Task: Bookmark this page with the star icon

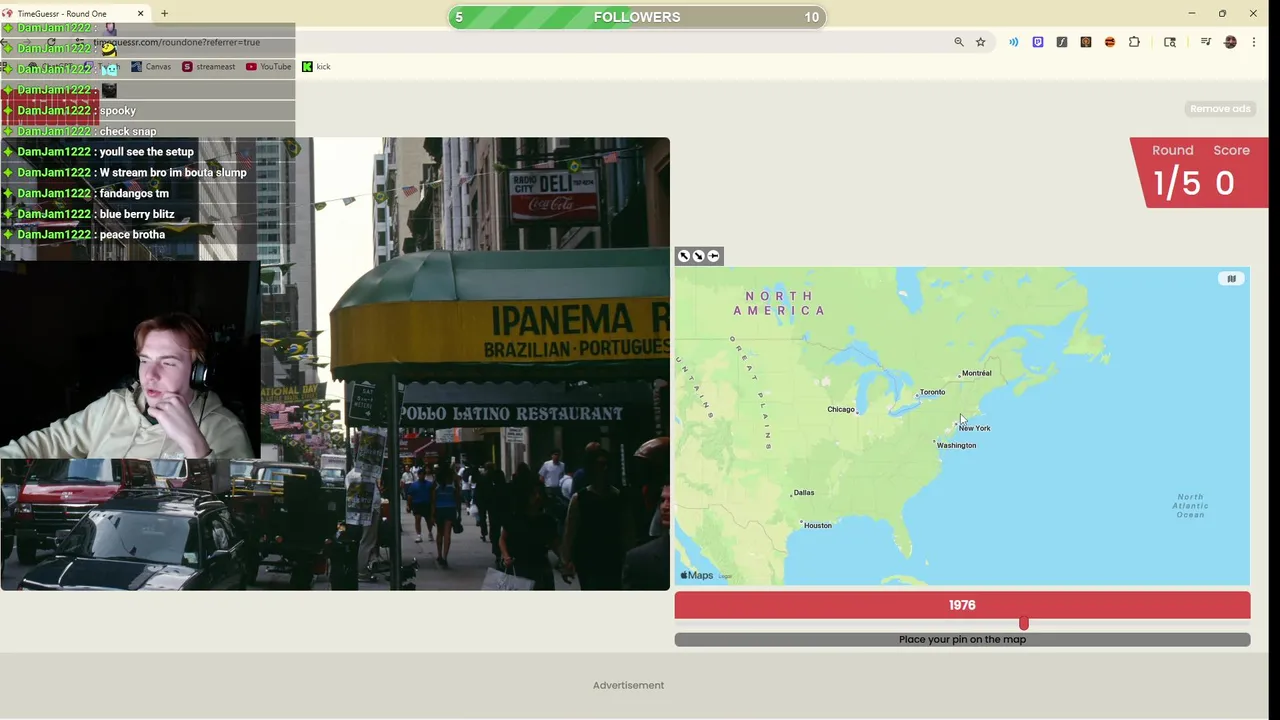Action: pyautogui.click(x=981, y=42)
